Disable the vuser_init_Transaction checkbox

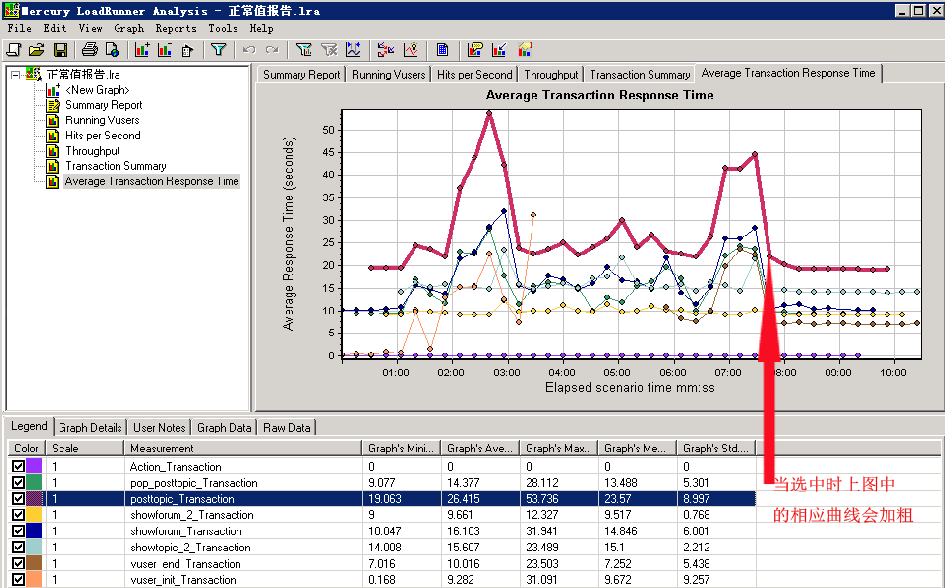coord(18,580)
